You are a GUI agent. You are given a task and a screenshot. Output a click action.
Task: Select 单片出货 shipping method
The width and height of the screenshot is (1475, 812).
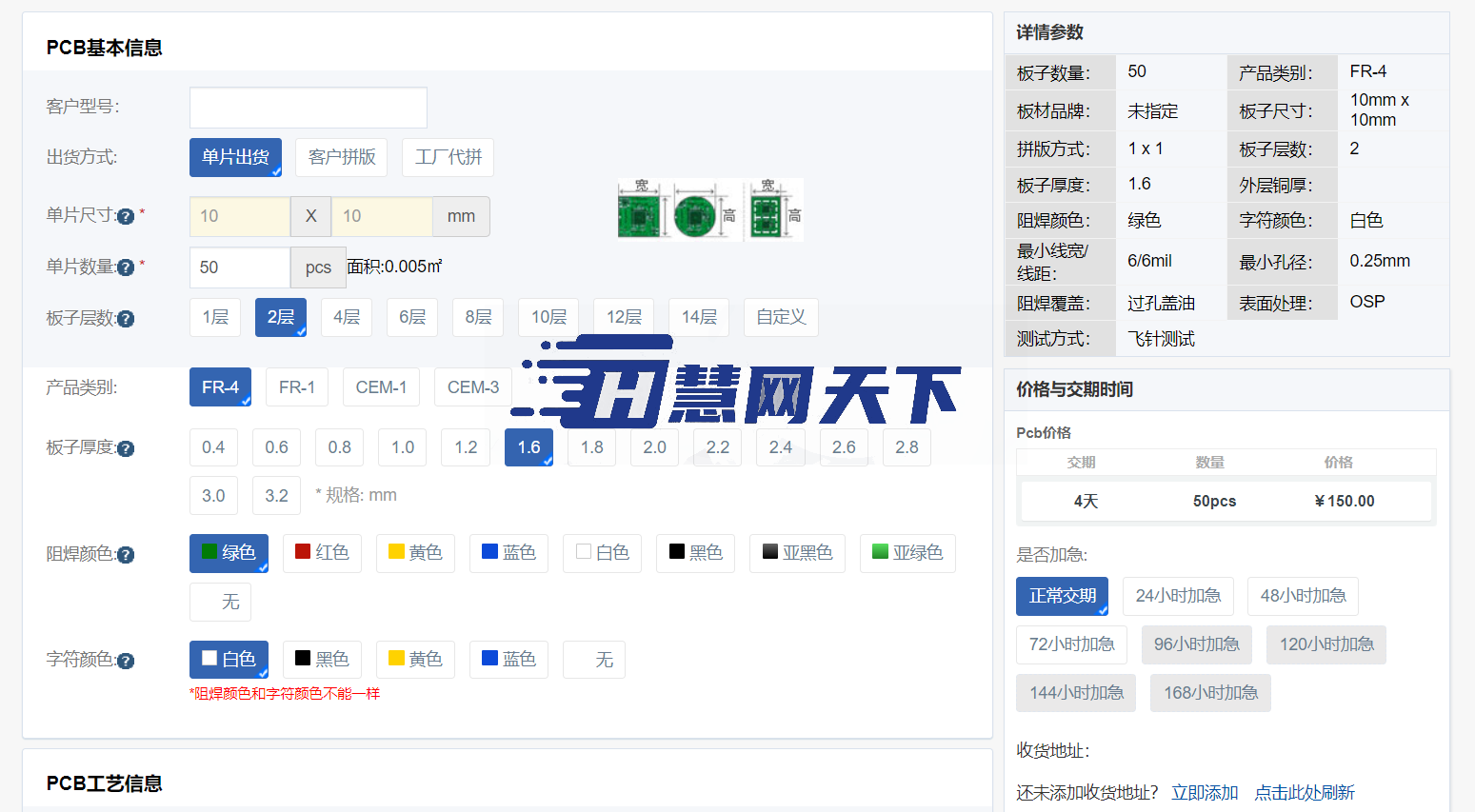click(235, 157)
